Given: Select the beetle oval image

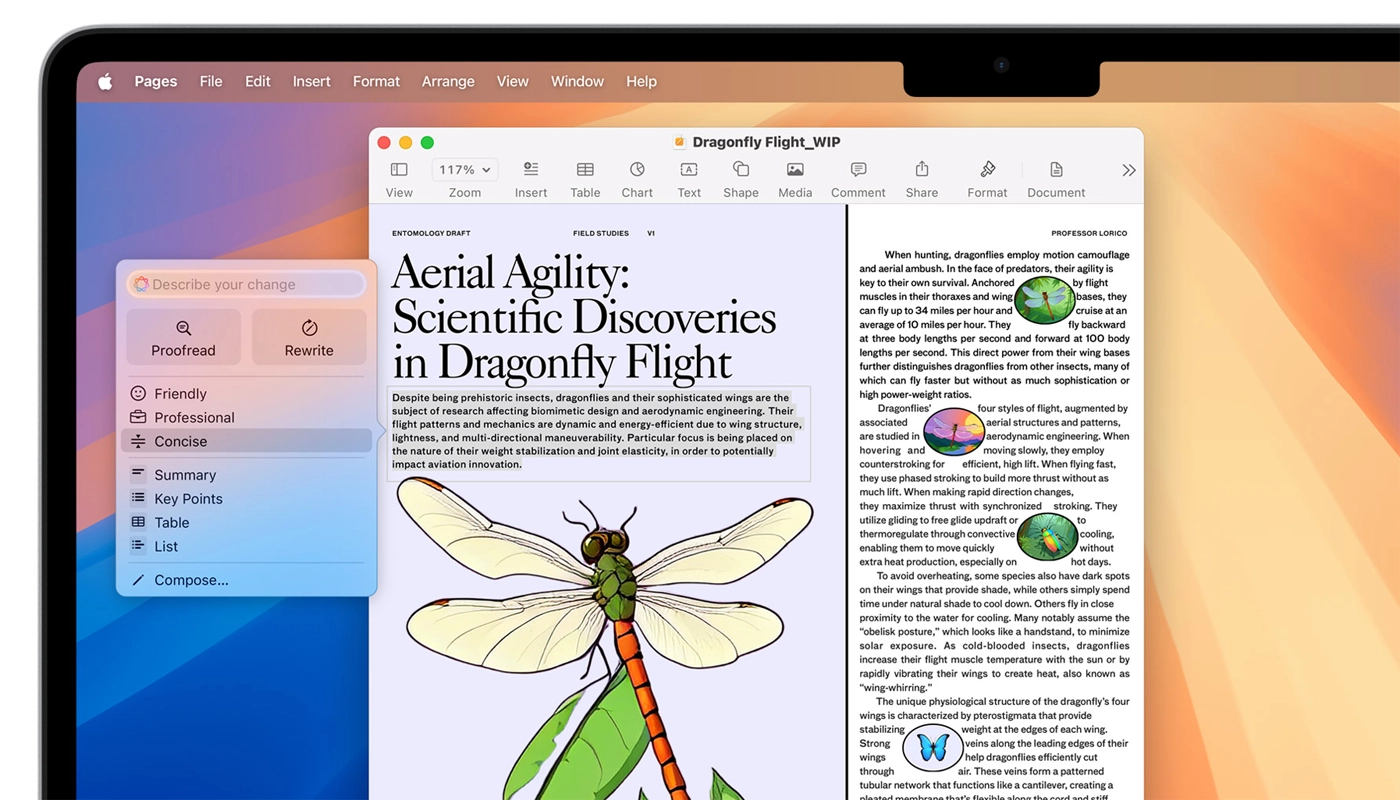Looking at the screenshot, I should pyautogui.click(x=1047, y=536).
